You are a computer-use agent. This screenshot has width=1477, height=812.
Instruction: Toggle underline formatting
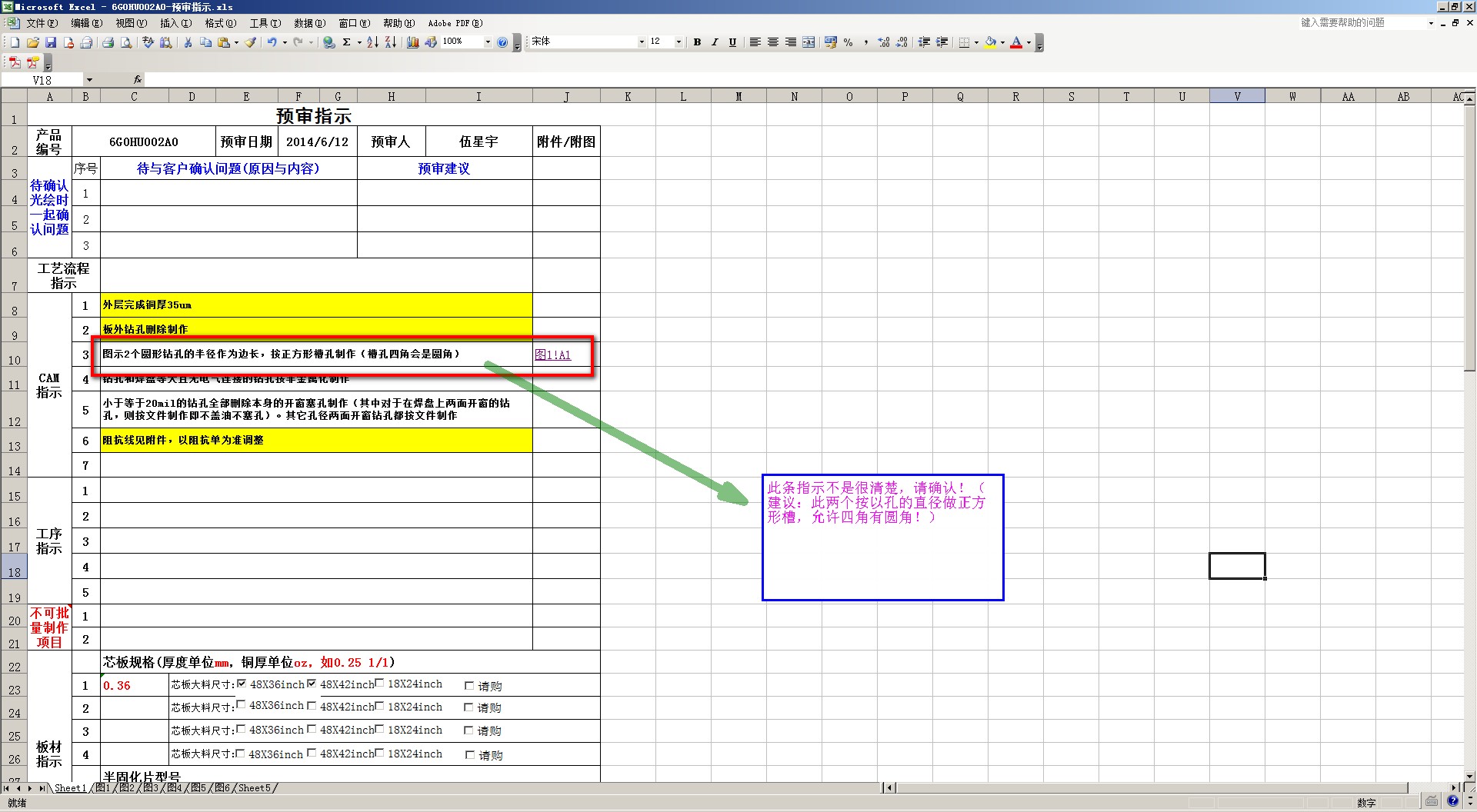[732, 42]
